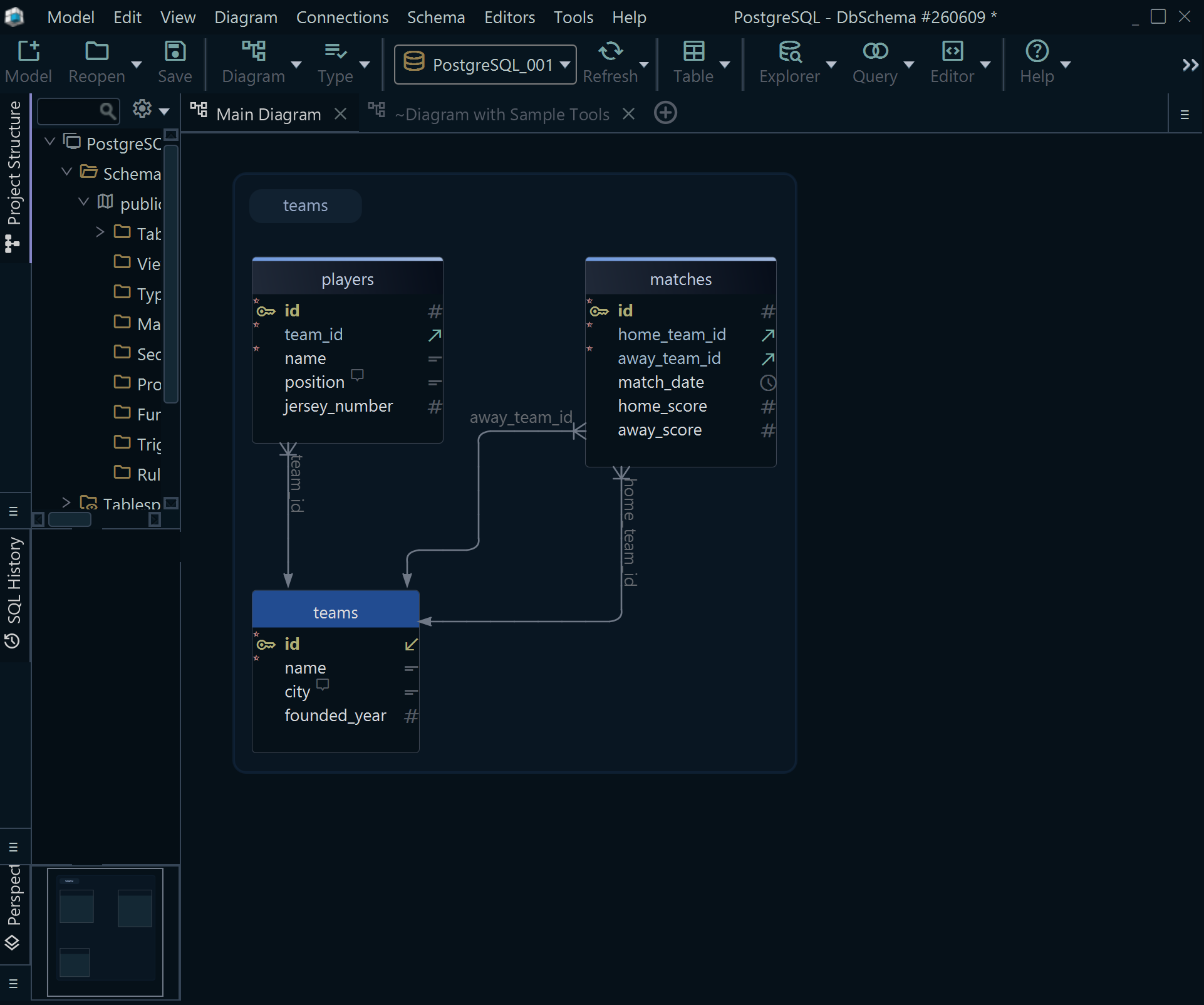Screen dimensions: 1204x1005
Task: Open the Connections menu
Action: pyautogui.click(x=342, y=18)
